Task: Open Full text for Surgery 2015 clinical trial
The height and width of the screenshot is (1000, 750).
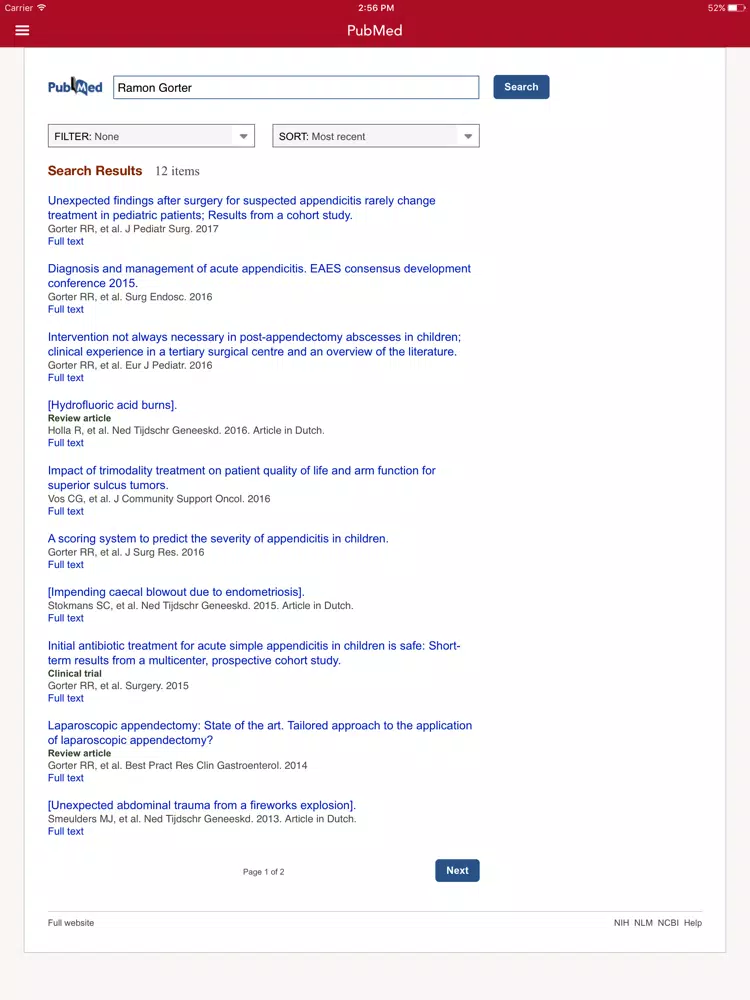Action: tap(66, 698)
